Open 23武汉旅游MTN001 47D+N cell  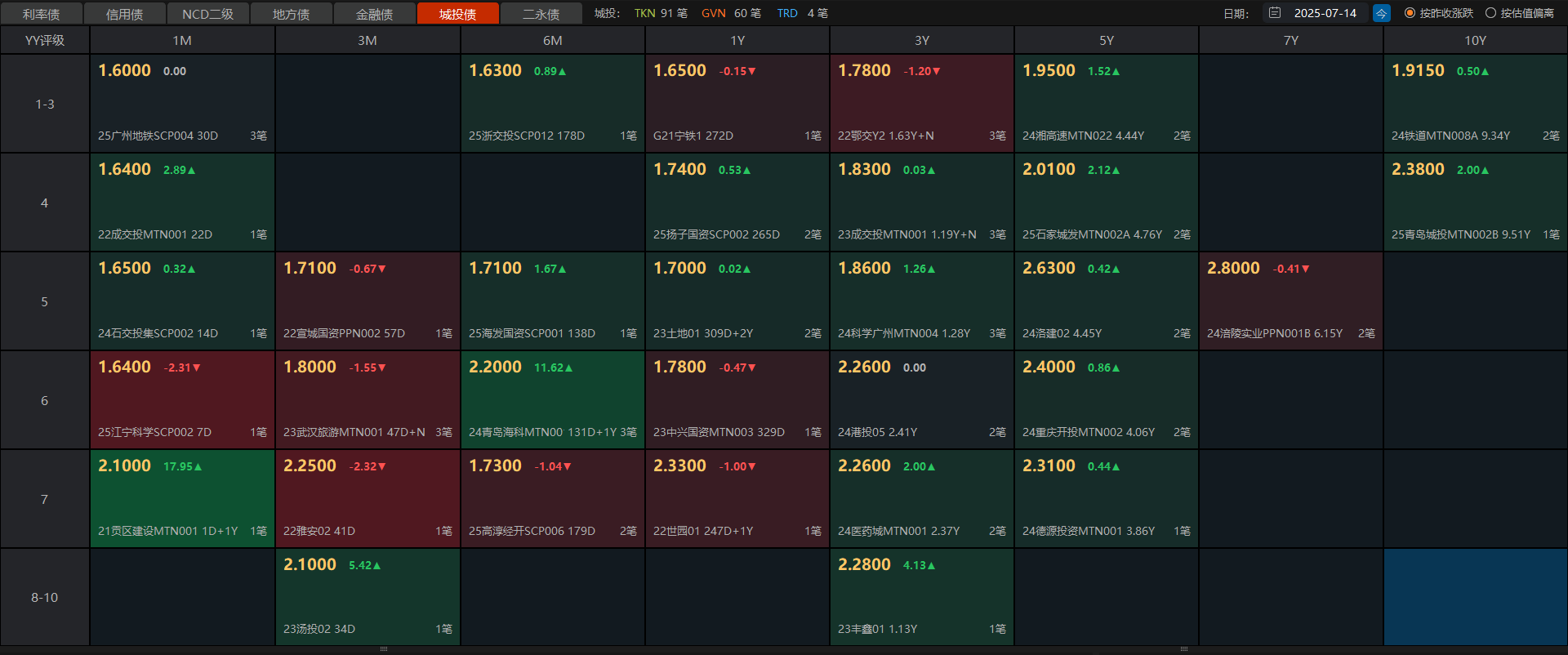[367, 400]
